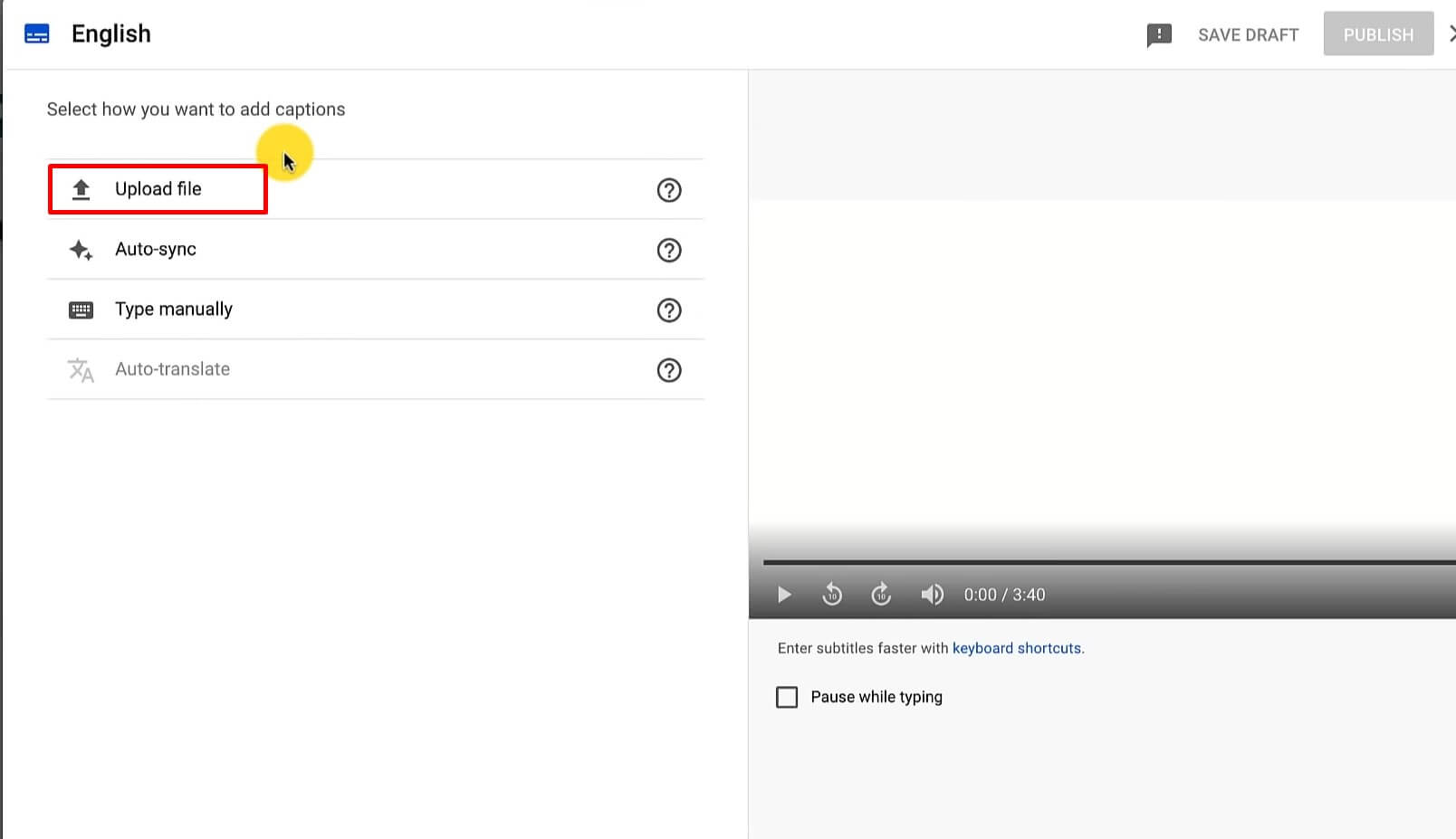Open help for Type manually

(x=669, y=310)
